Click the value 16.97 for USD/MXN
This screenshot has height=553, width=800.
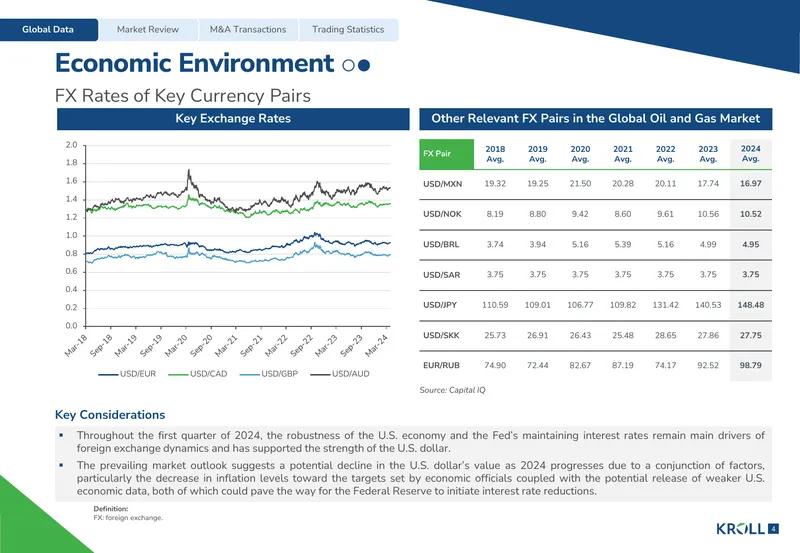[x=751, y=184]
